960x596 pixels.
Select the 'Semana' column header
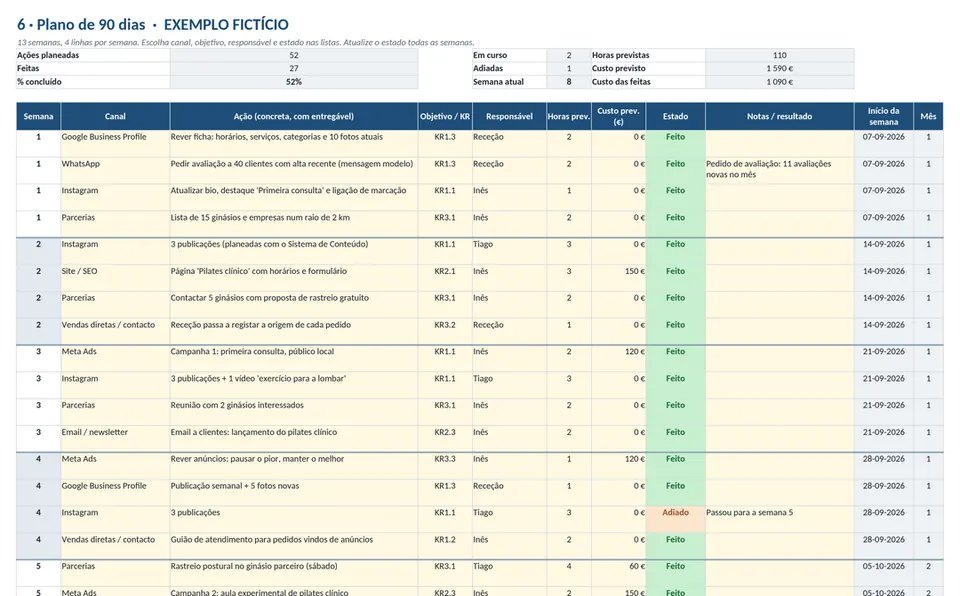tap(39, 116)
